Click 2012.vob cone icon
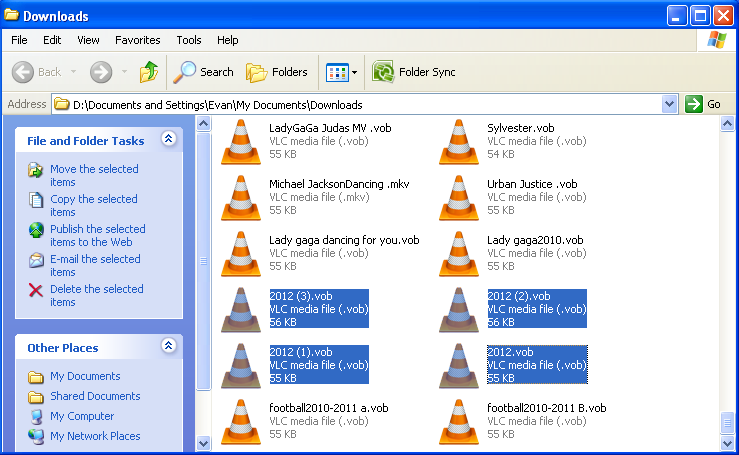The image size is (739, 455). coord(459,366)
